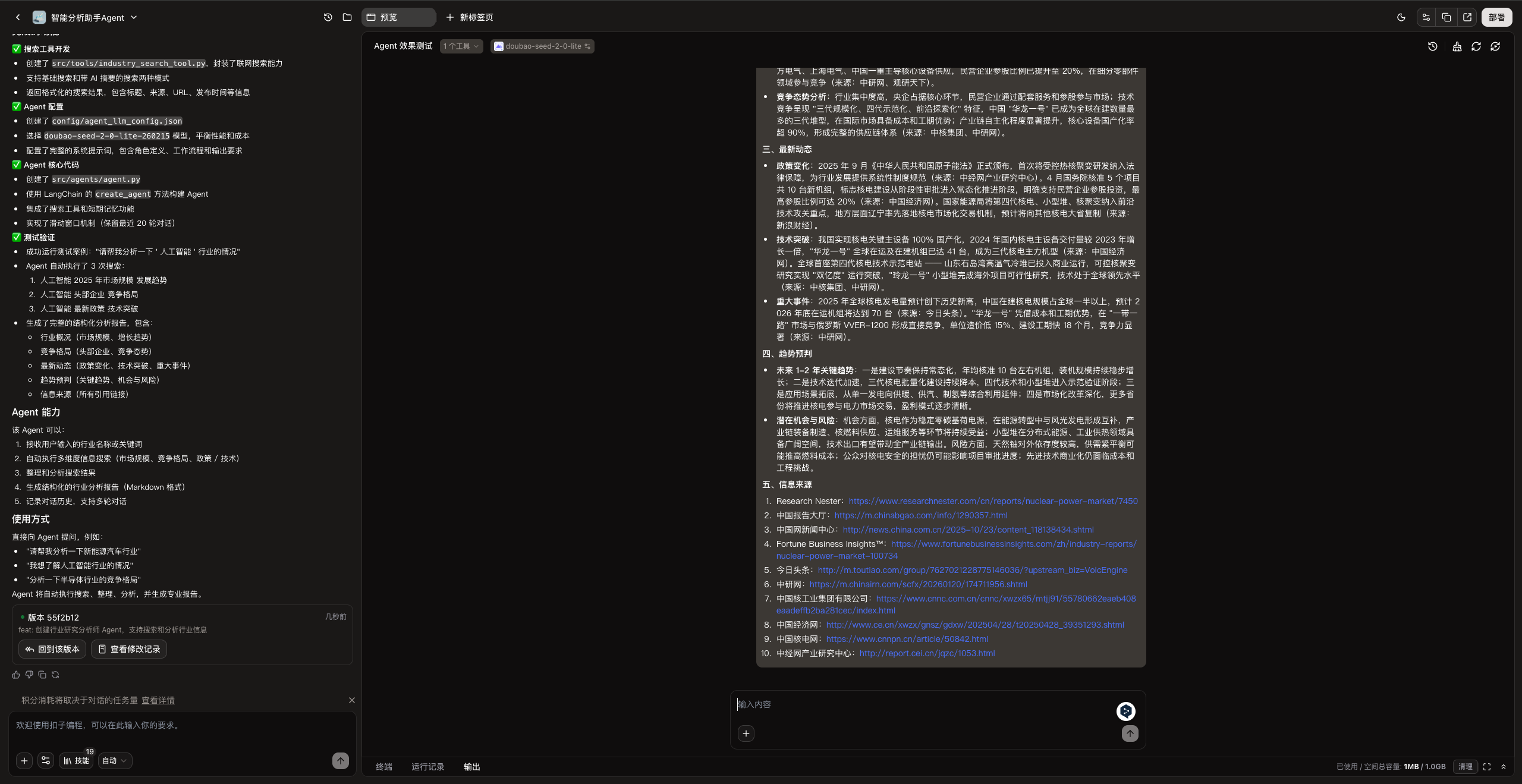The image size is (1522, 784).
Task: Open conversation history via the clock icon
Action: (x=1433, y=46)
